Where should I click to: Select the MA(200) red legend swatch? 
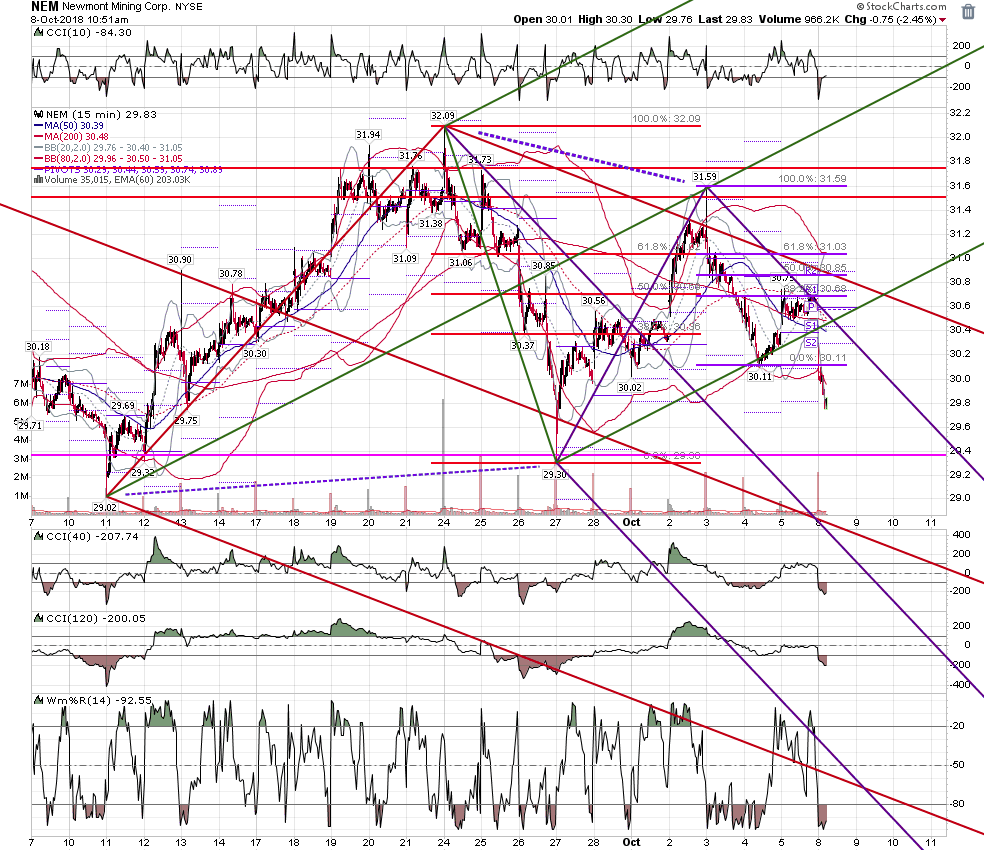(x=38, y=136)
